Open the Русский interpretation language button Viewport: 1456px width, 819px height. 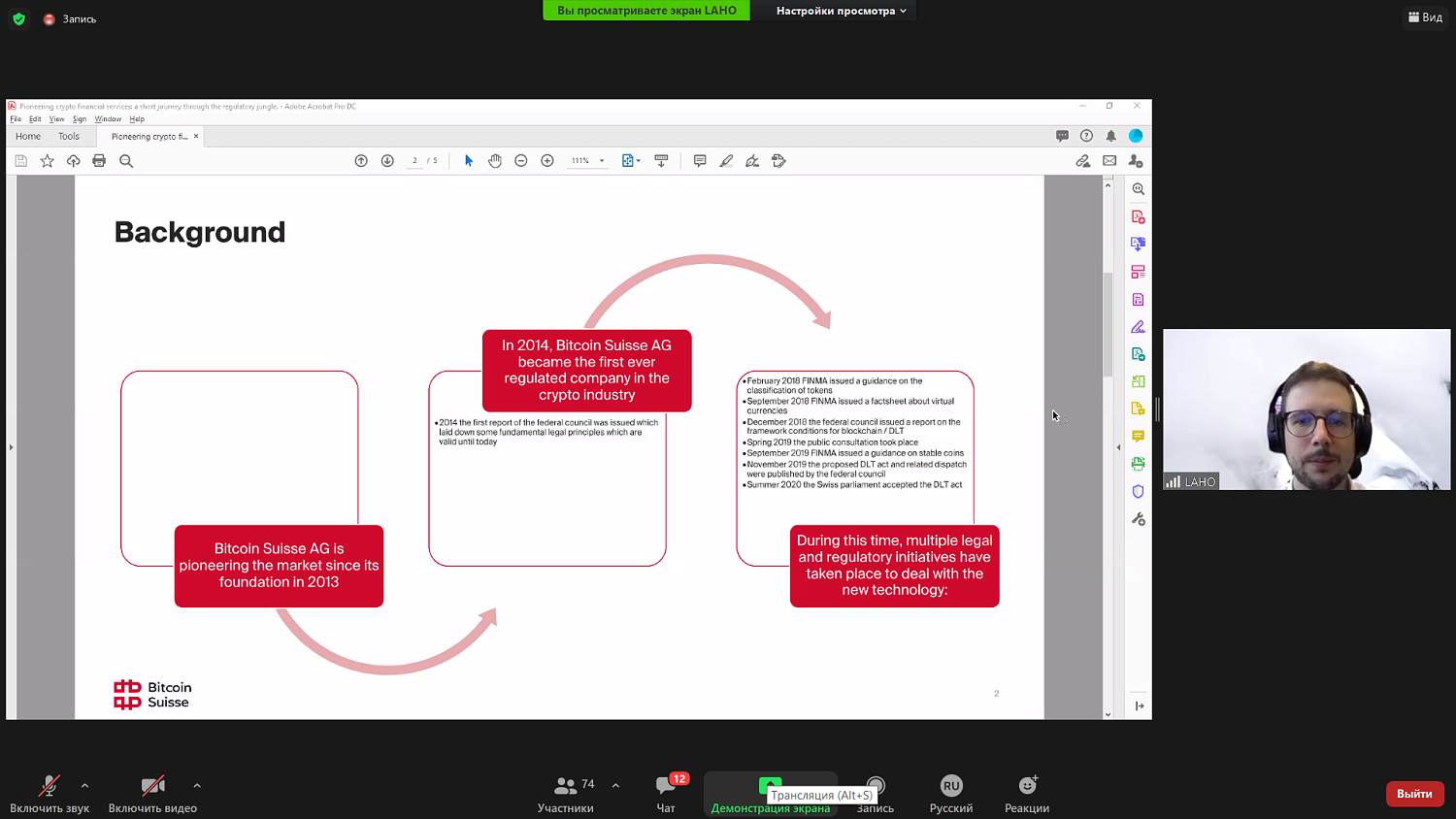click(951, 794)
